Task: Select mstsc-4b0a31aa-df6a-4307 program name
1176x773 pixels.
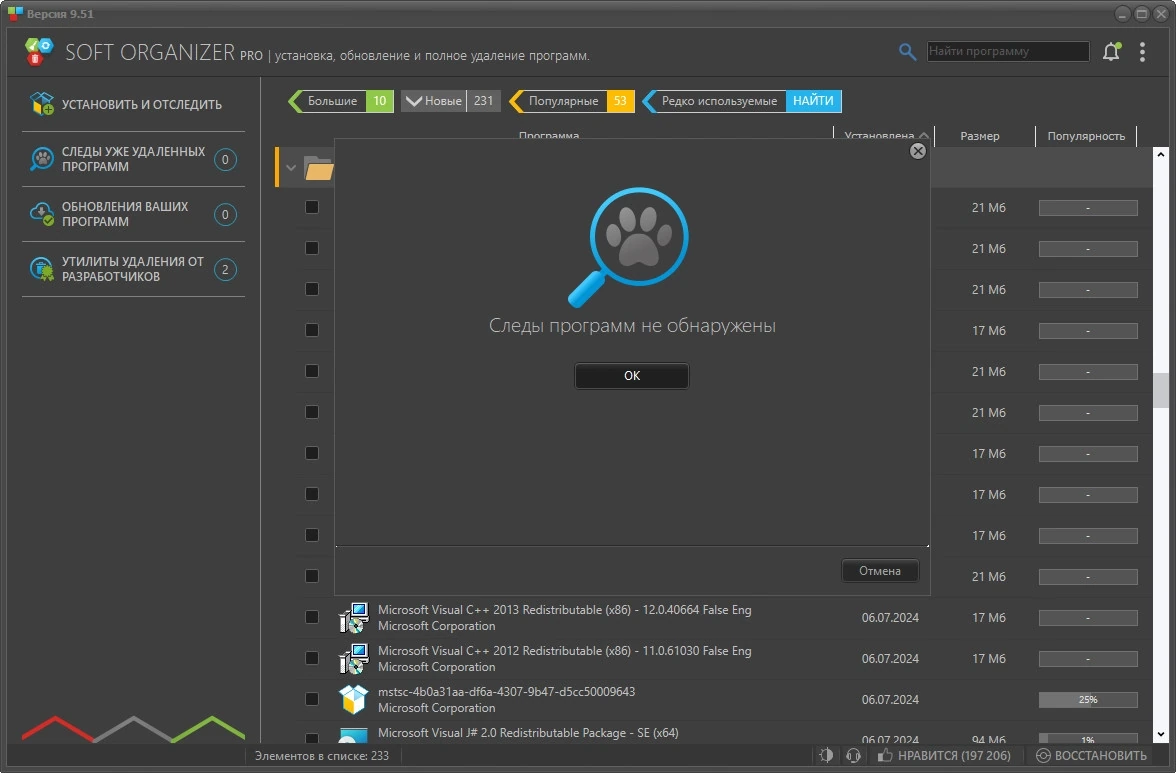Action: pyautogui.click(x=506, y=691)
